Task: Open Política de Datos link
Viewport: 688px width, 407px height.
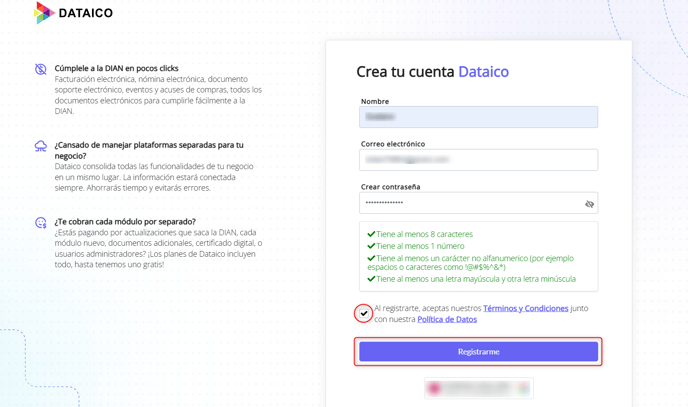Action: [x=447, y=319]
